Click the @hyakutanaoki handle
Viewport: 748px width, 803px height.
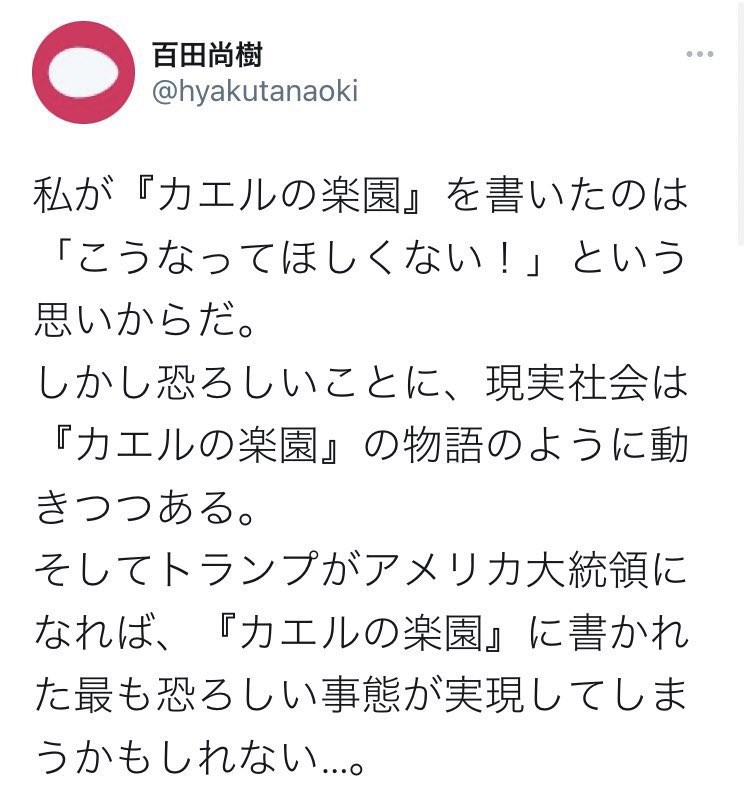(x=254, y=92)
